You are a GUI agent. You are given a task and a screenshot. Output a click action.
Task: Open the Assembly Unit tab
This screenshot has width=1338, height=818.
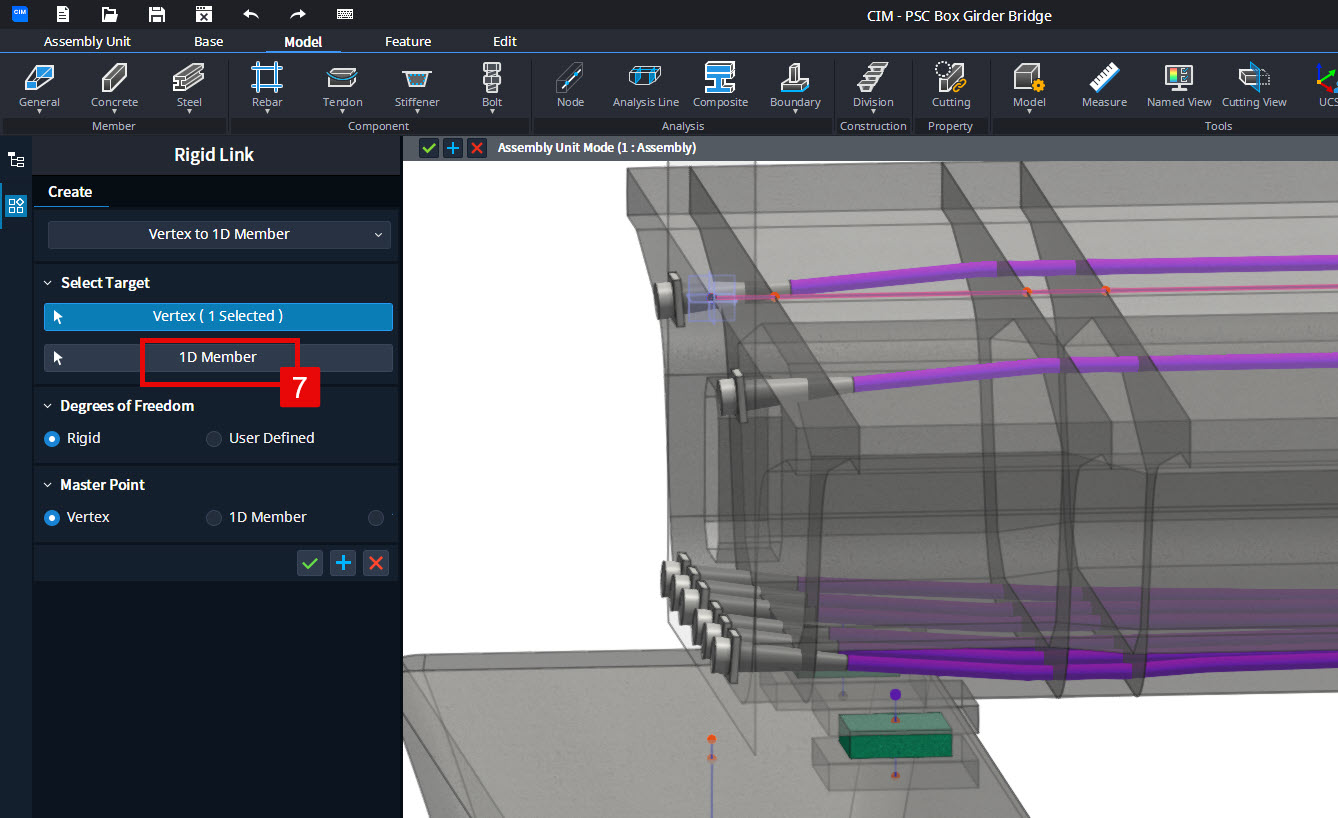click(87, 41)
